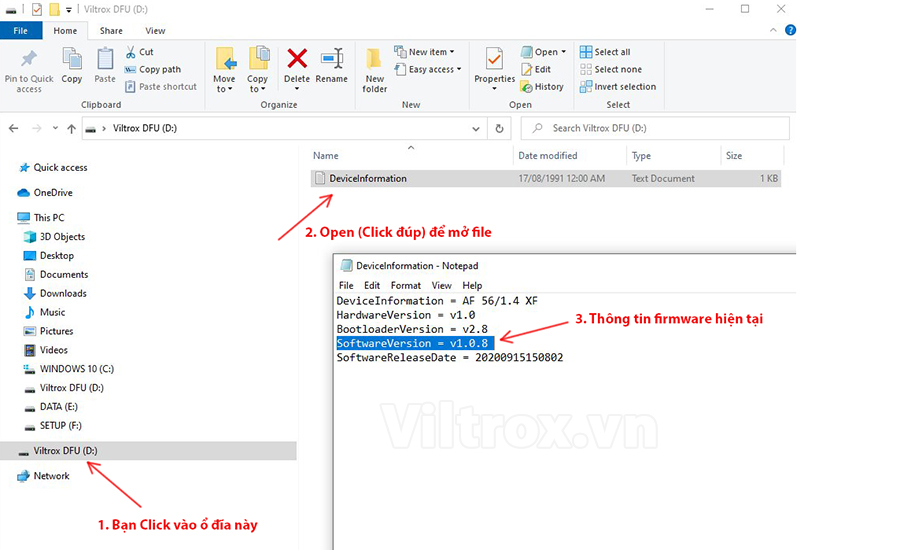The width and height of the screenshot is (900, 550).
Task: Click the Edit button in Open group
Action: pyautogui.click(x=536, y=69)
